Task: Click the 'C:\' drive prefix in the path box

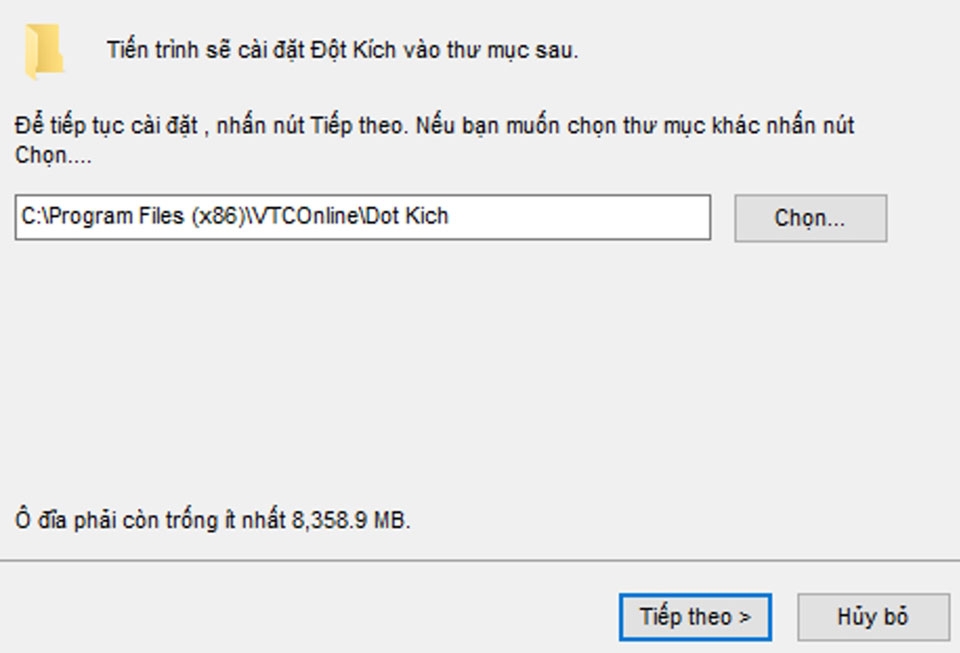Action: pos(34,216)
